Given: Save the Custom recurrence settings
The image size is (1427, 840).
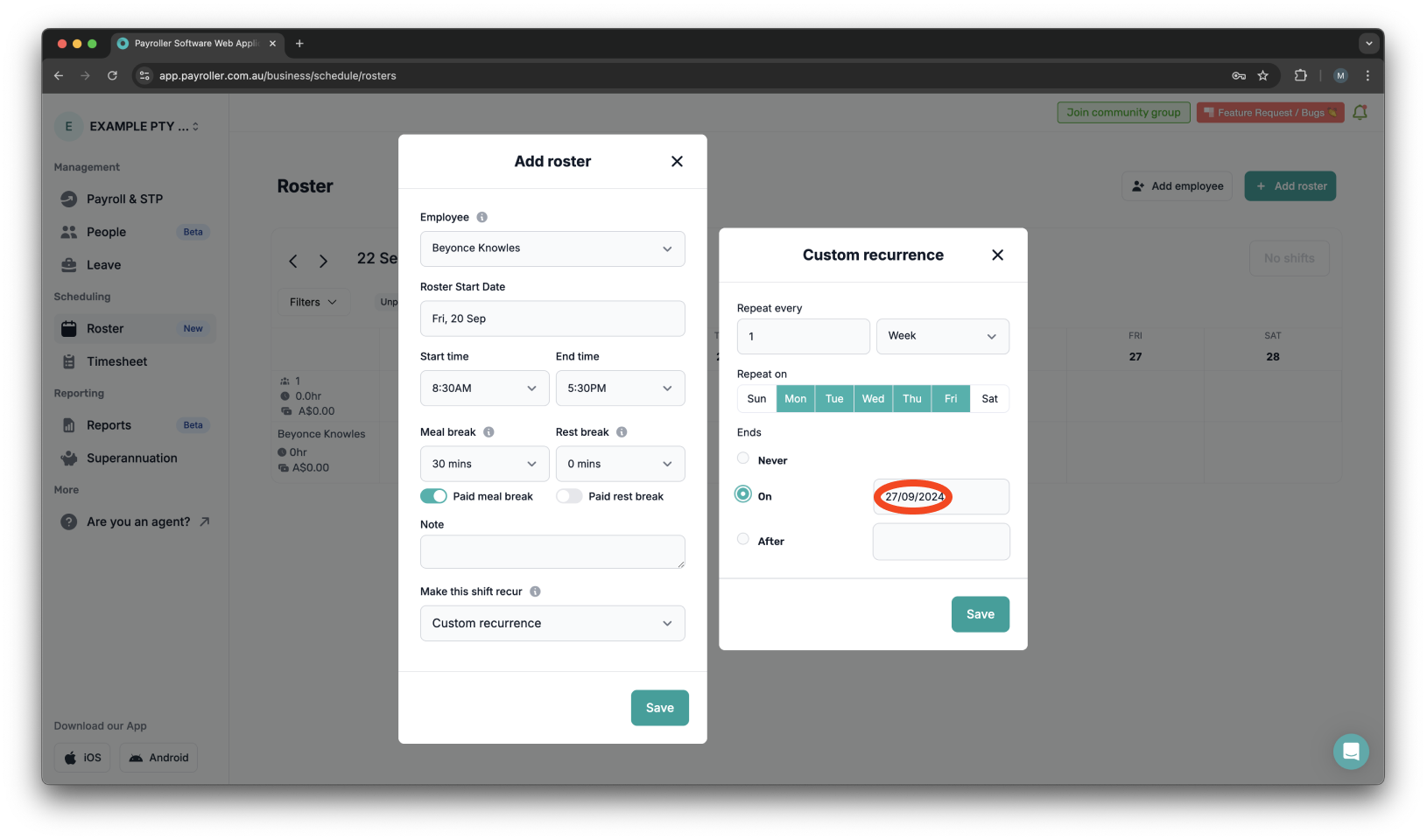Looking at the screenshot, I should [980, 614].
